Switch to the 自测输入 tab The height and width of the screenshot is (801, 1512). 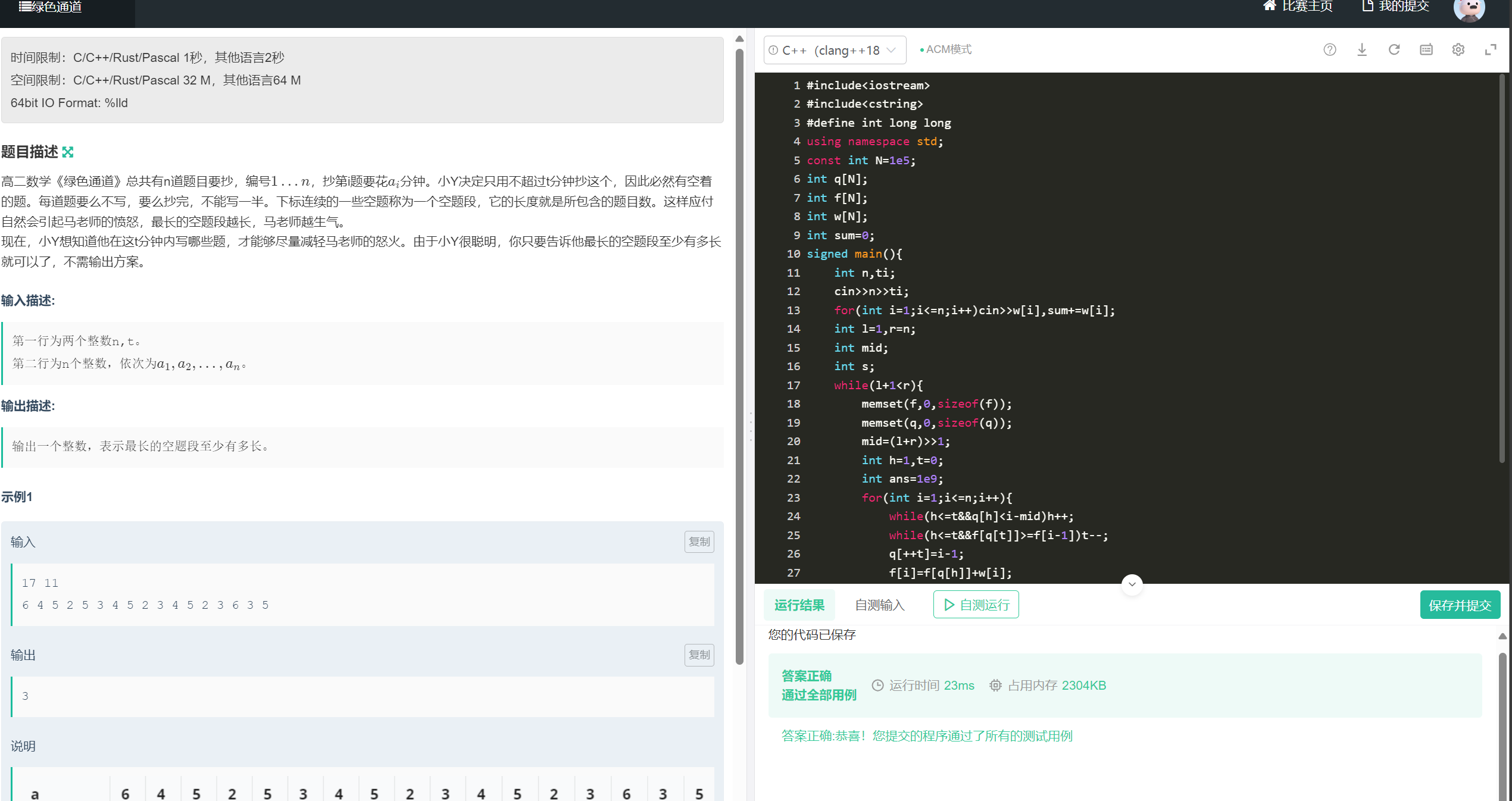point(879,605)
